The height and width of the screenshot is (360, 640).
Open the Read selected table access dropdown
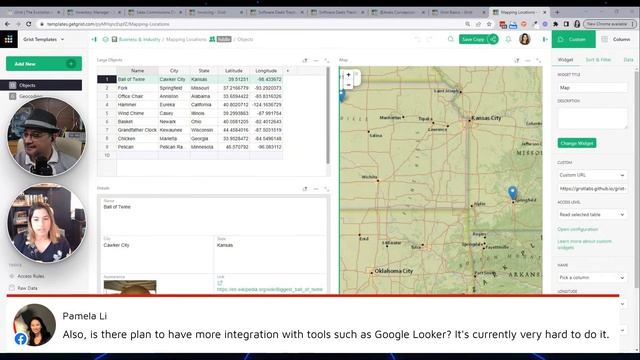point(592,215)
